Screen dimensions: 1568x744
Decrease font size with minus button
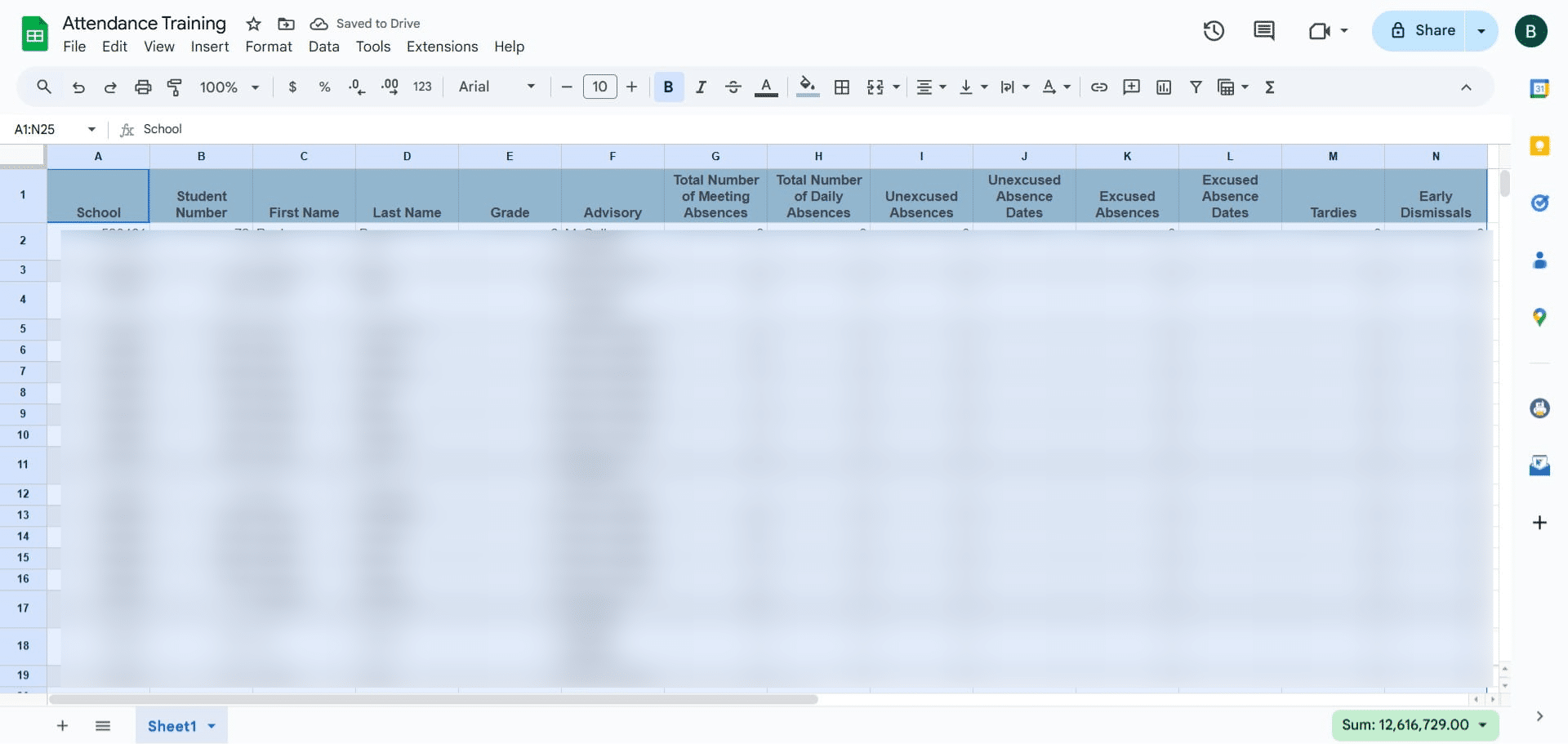click(567, 87)
